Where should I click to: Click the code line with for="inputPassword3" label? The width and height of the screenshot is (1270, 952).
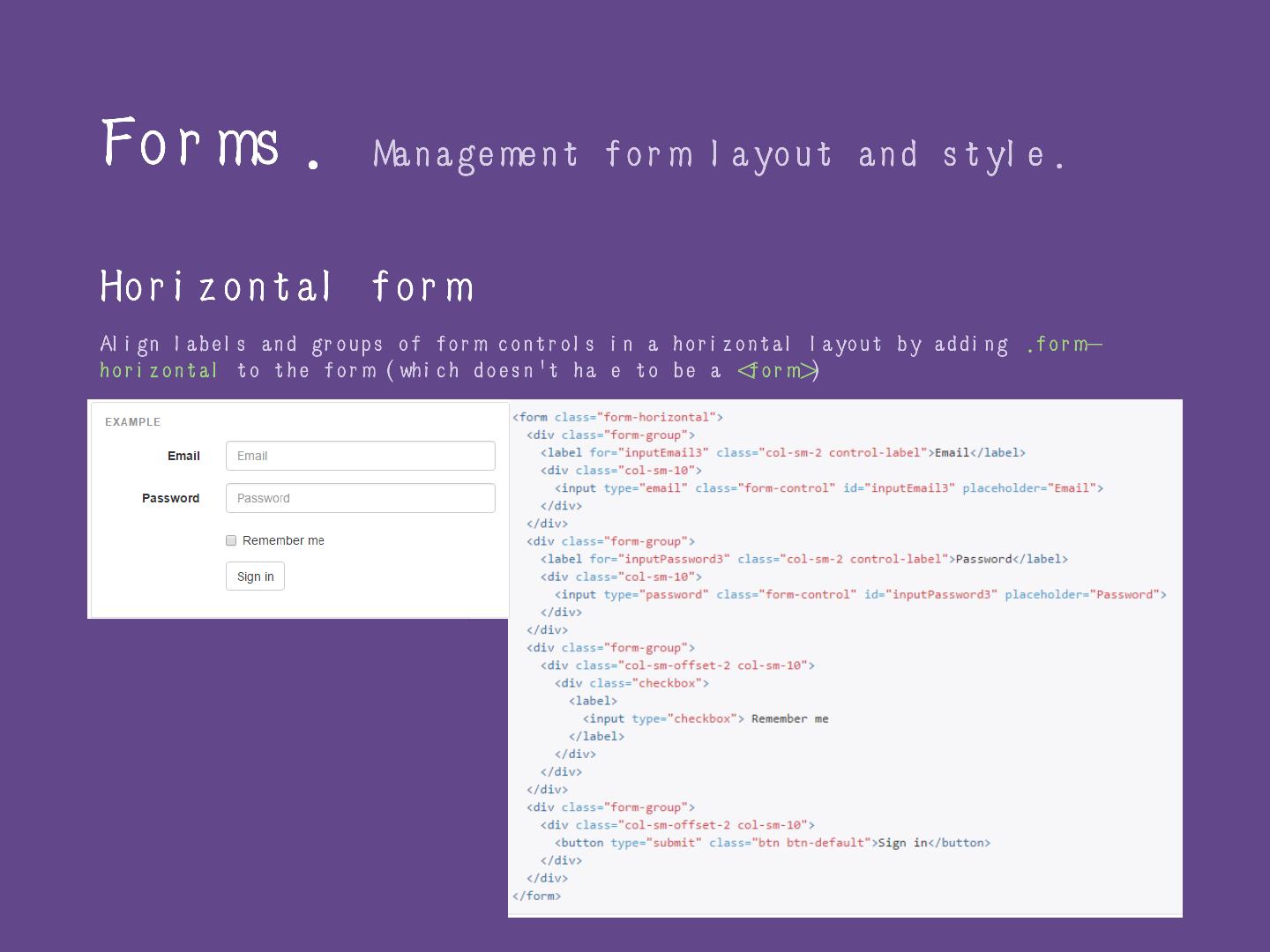(804, 559)
